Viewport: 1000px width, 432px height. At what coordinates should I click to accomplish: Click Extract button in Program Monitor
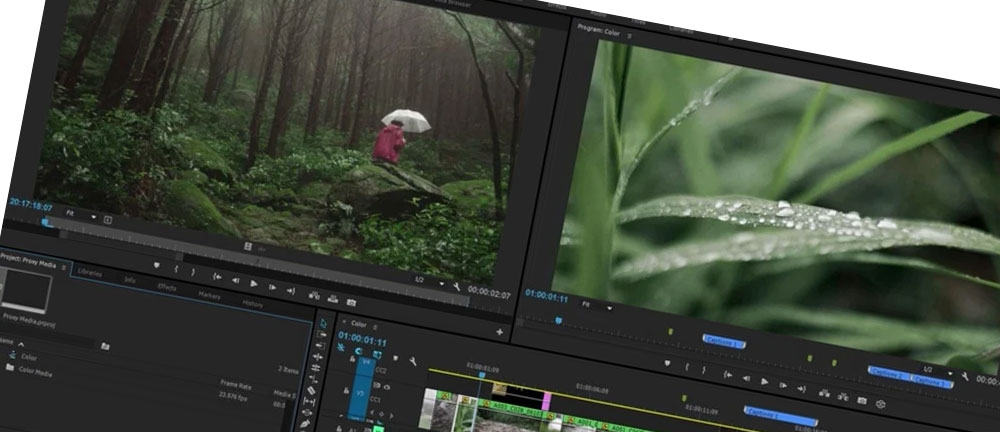coord(842,397)
